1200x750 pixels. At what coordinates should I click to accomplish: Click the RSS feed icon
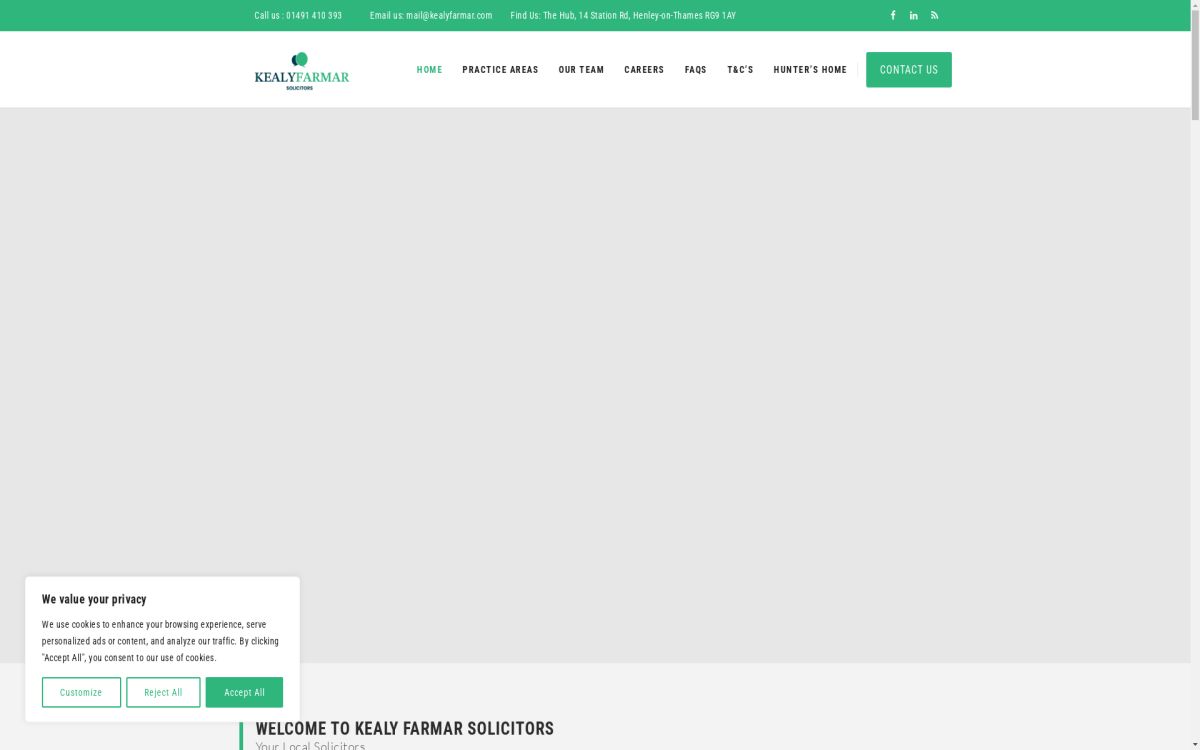(934, 15)
